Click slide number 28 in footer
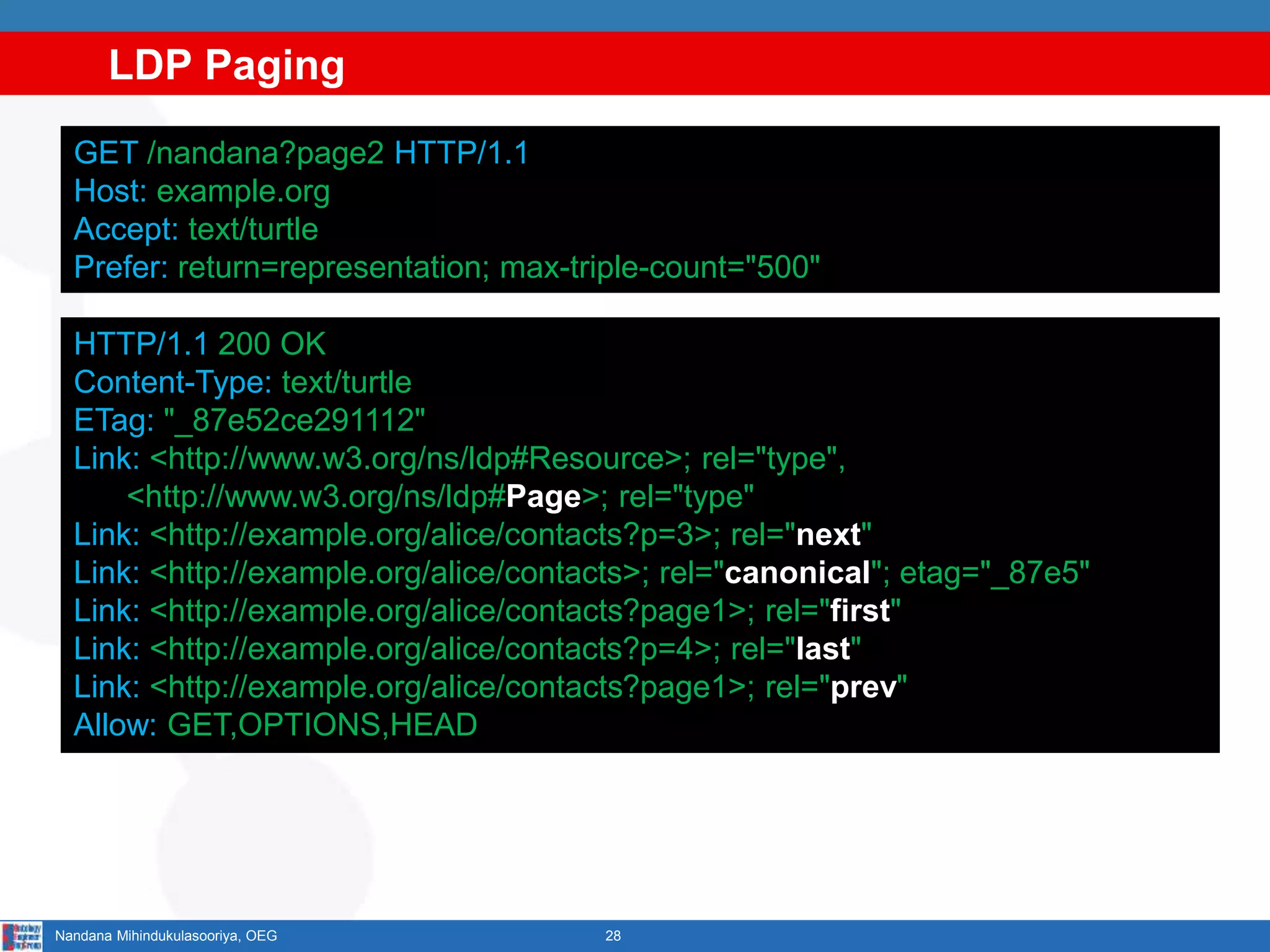Screen dimensions: 1270x952 [613, 936]
